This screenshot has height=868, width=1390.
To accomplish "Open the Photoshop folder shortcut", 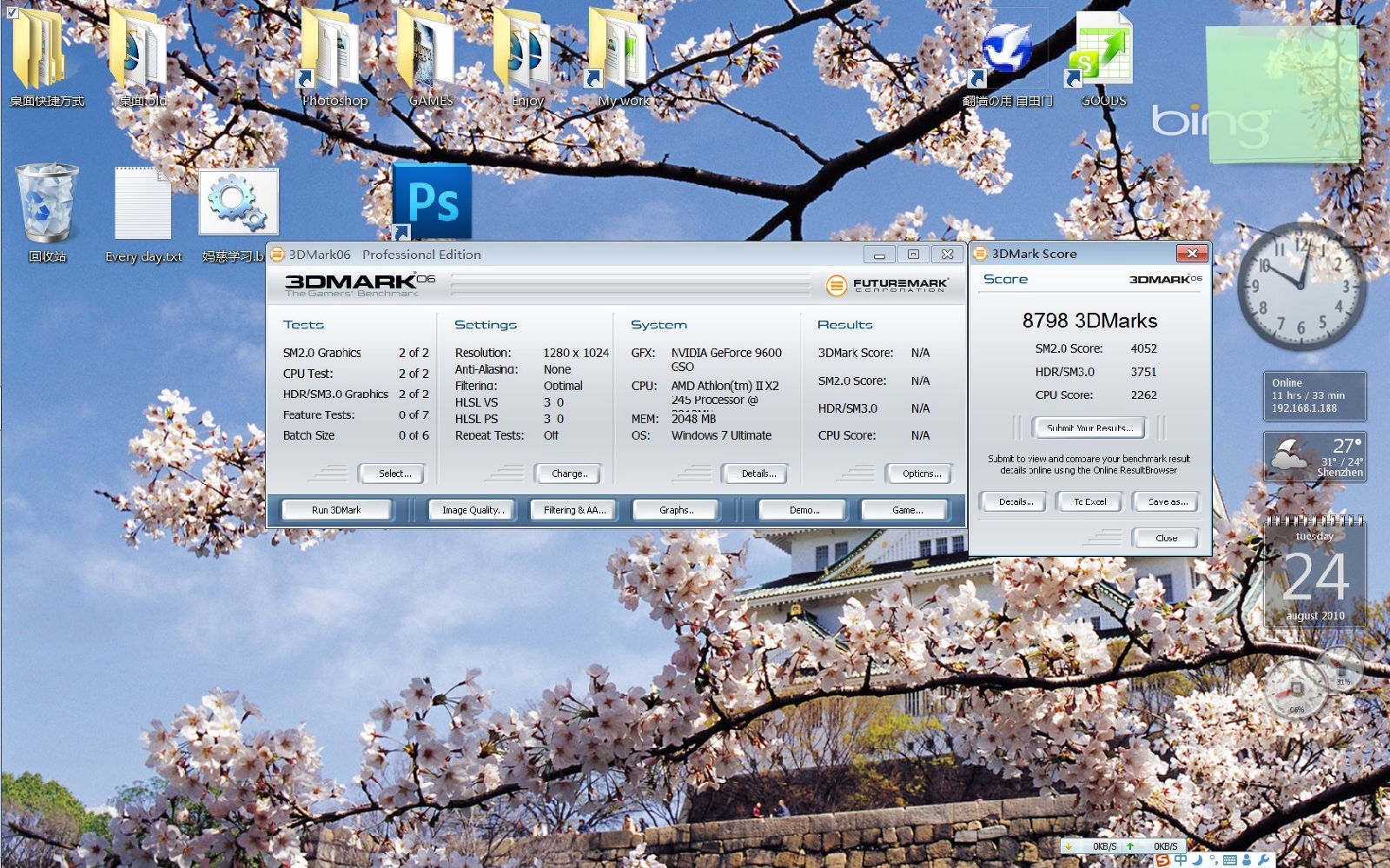I will tap(330, 50).
